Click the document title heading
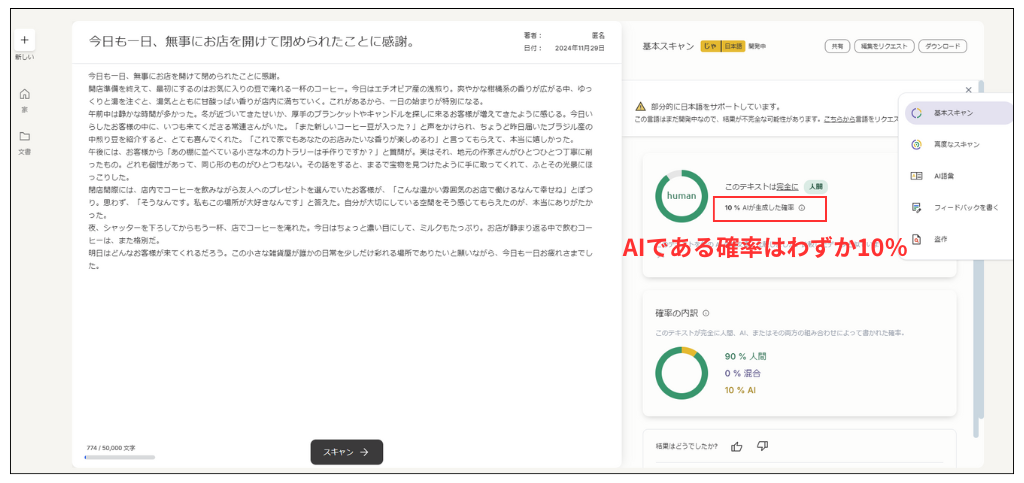 pos(251,42)
